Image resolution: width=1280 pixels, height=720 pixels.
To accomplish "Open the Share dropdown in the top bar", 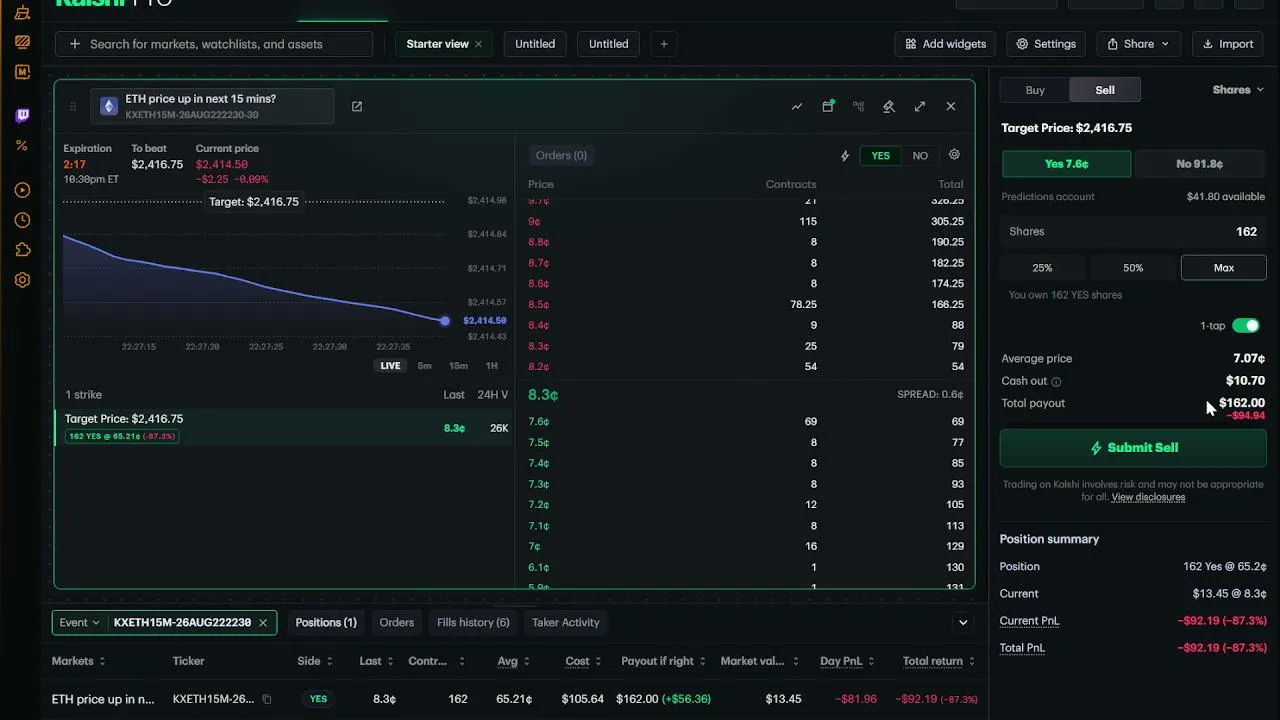I will click(x=1139, y=44).
